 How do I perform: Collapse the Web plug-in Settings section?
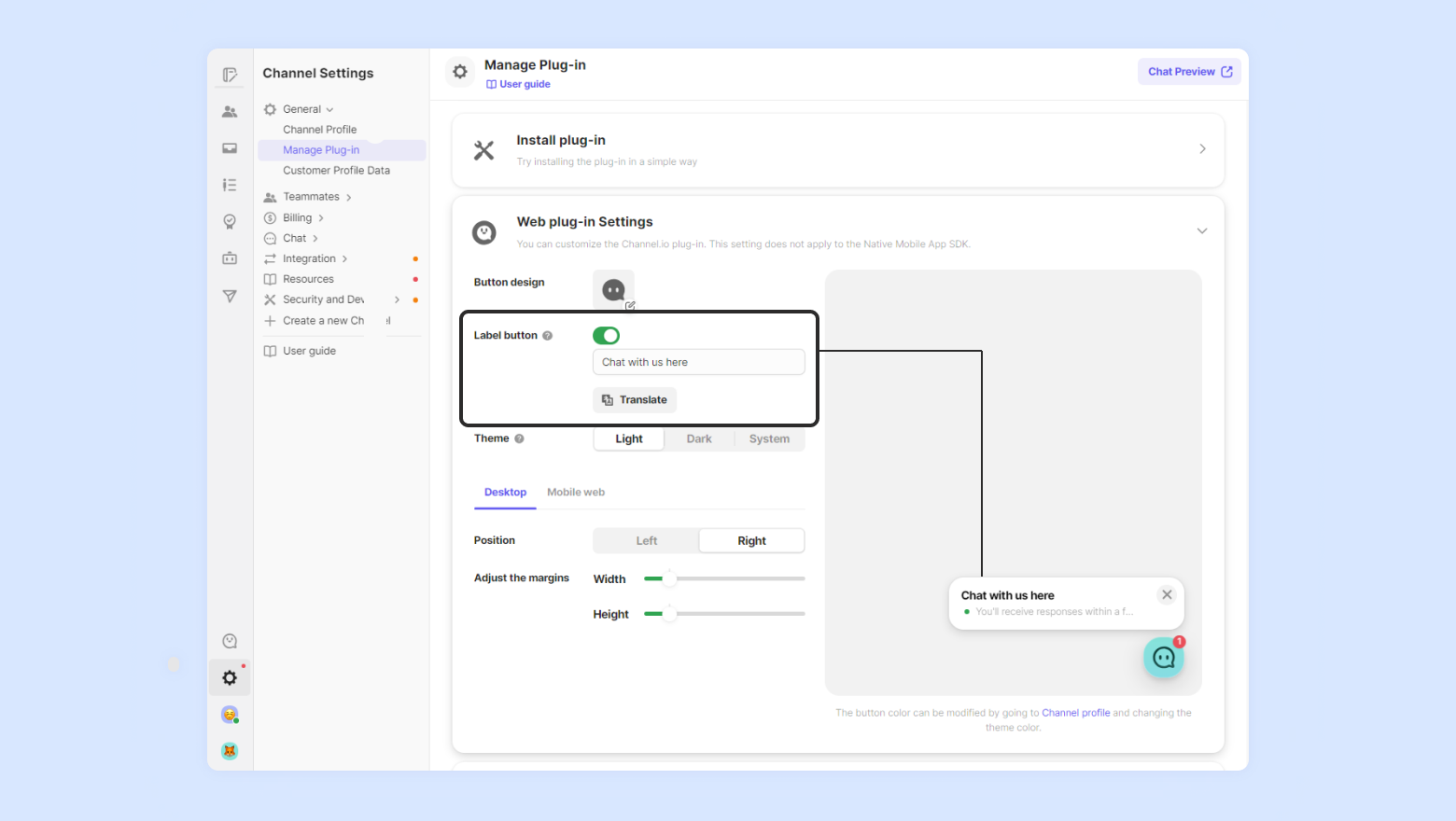pyautogui.click(x=1201, y=231)
